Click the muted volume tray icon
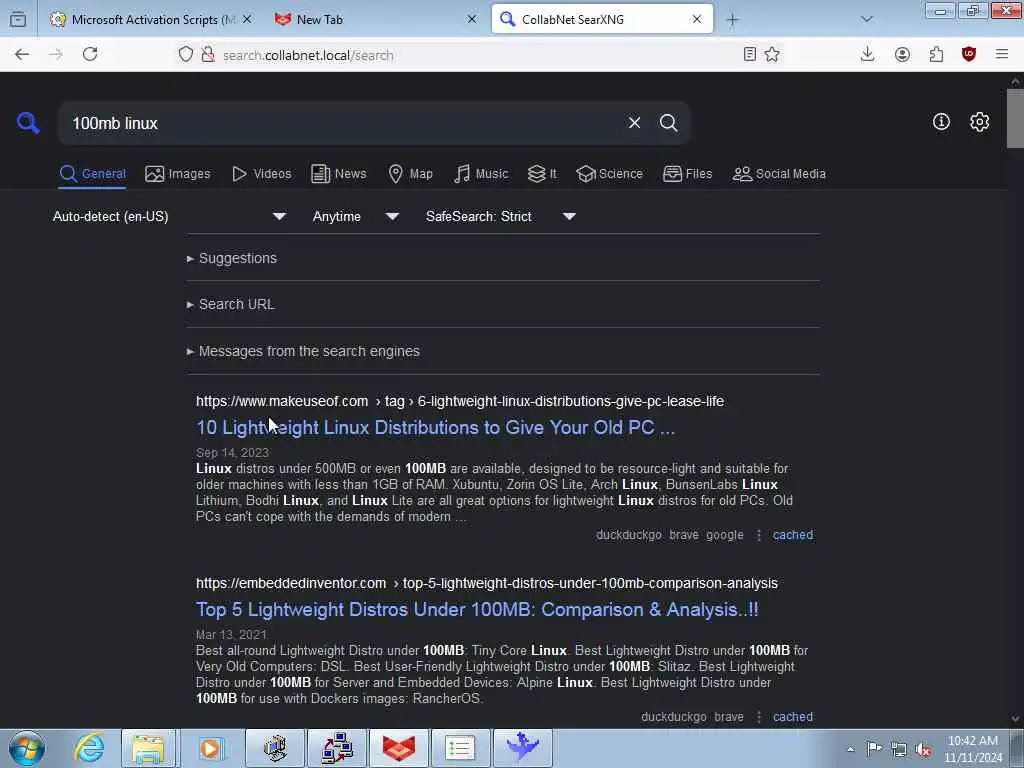 (x=923, y=749)
